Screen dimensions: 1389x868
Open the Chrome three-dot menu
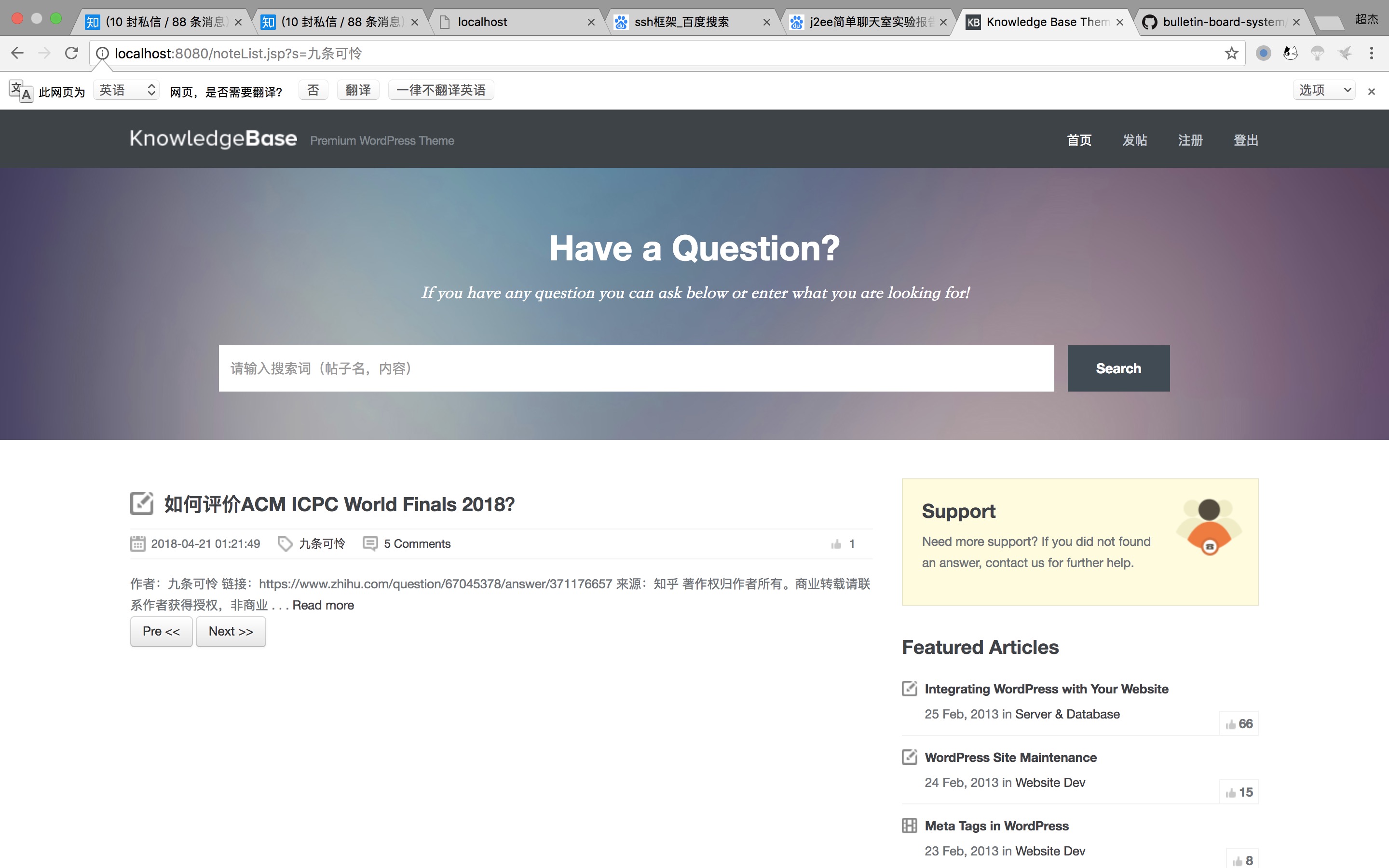pyautogui.click(x=1371, y=54)
